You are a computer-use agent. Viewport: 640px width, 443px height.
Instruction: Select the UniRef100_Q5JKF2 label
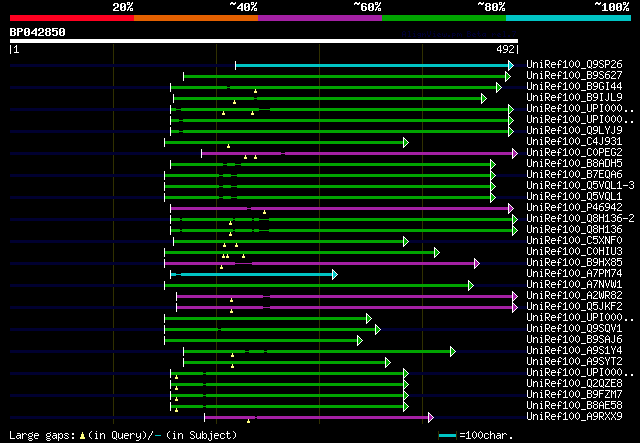click(x=574, y=306)
